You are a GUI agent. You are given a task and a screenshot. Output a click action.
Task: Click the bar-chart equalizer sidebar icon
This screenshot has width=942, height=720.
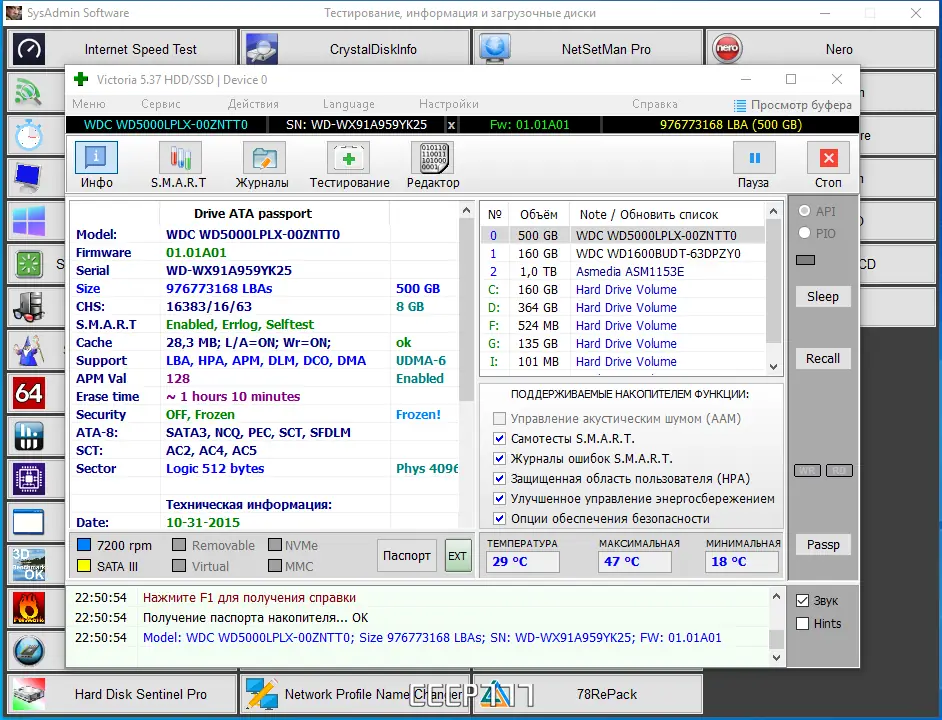(28, 436)
